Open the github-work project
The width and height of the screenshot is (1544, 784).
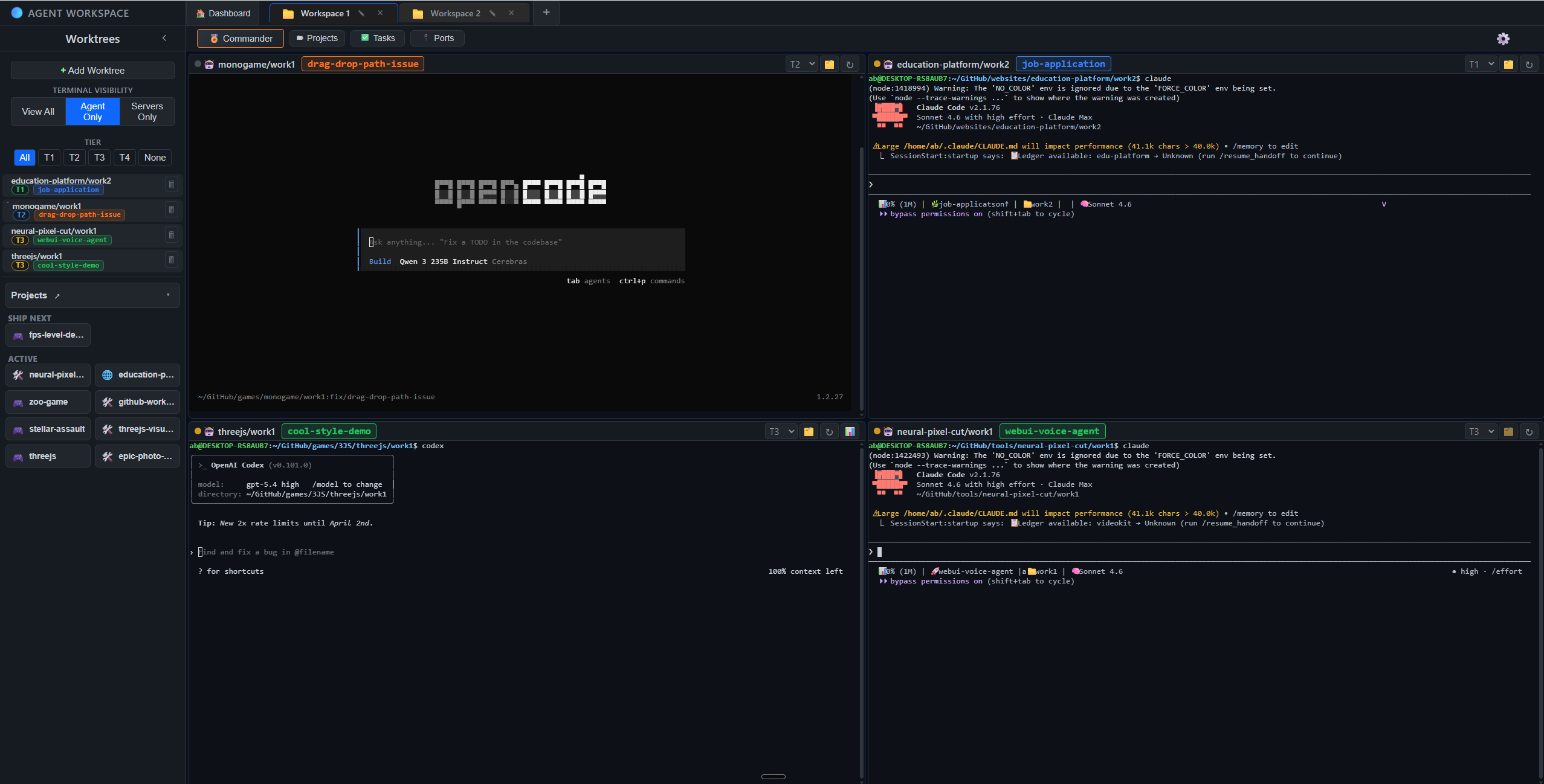[137, 401]
